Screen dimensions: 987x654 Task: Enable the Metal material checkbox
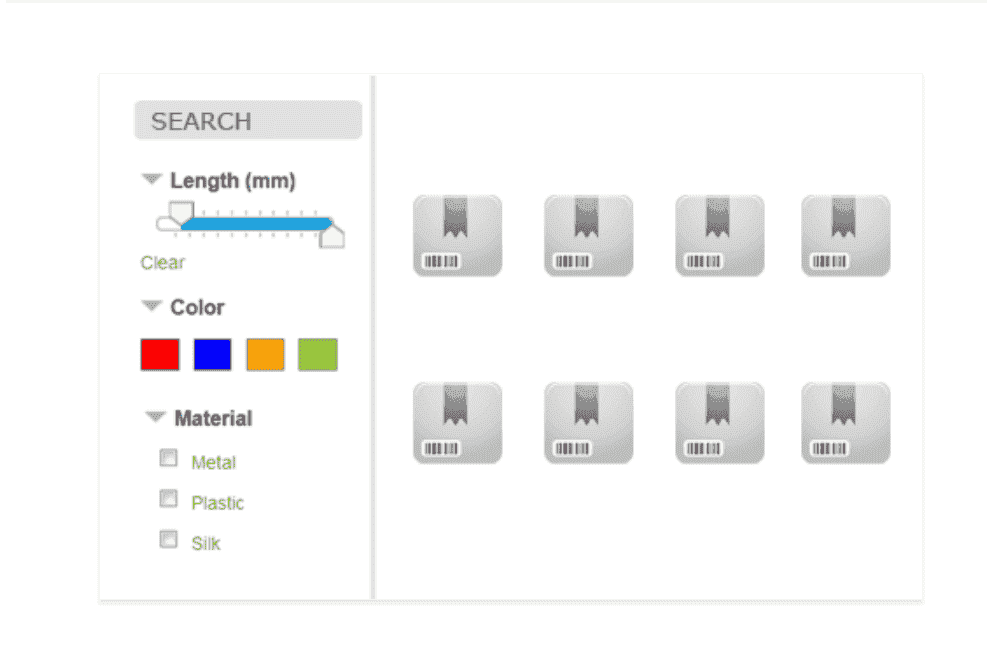pos(168,459)
